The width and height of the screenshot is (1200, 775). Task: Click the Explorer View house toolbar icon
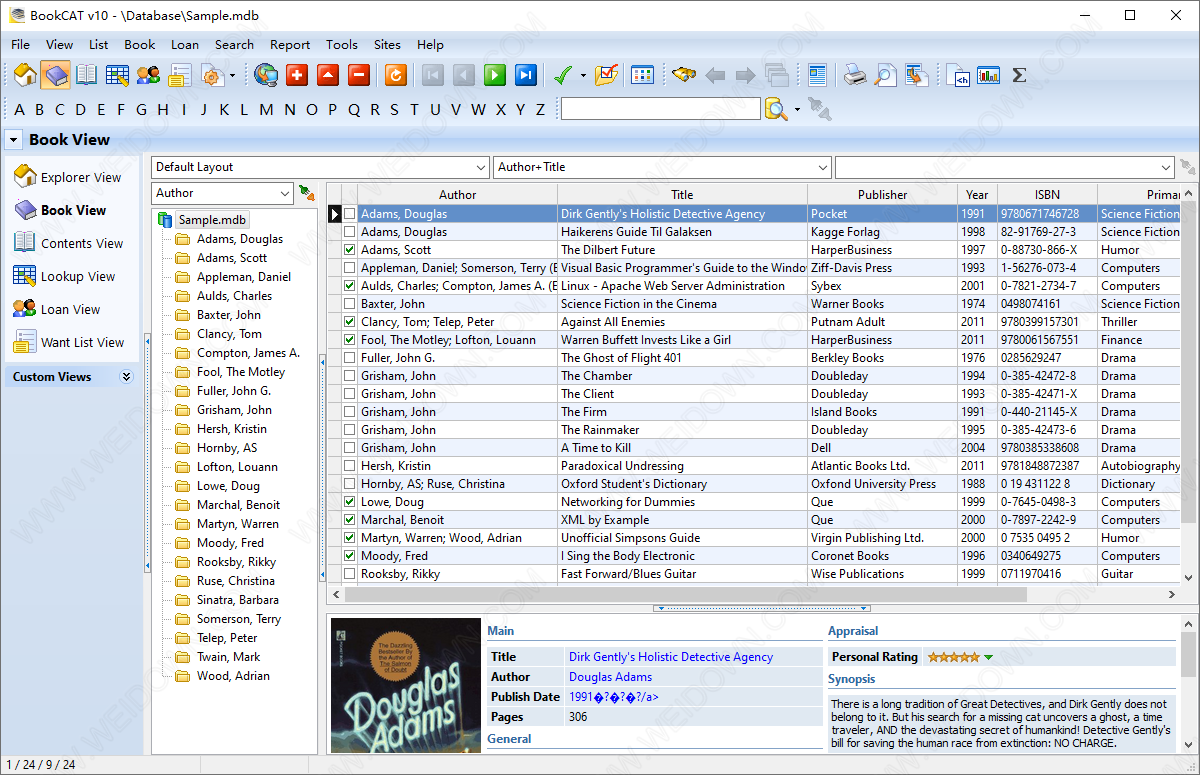pos(25,75)
